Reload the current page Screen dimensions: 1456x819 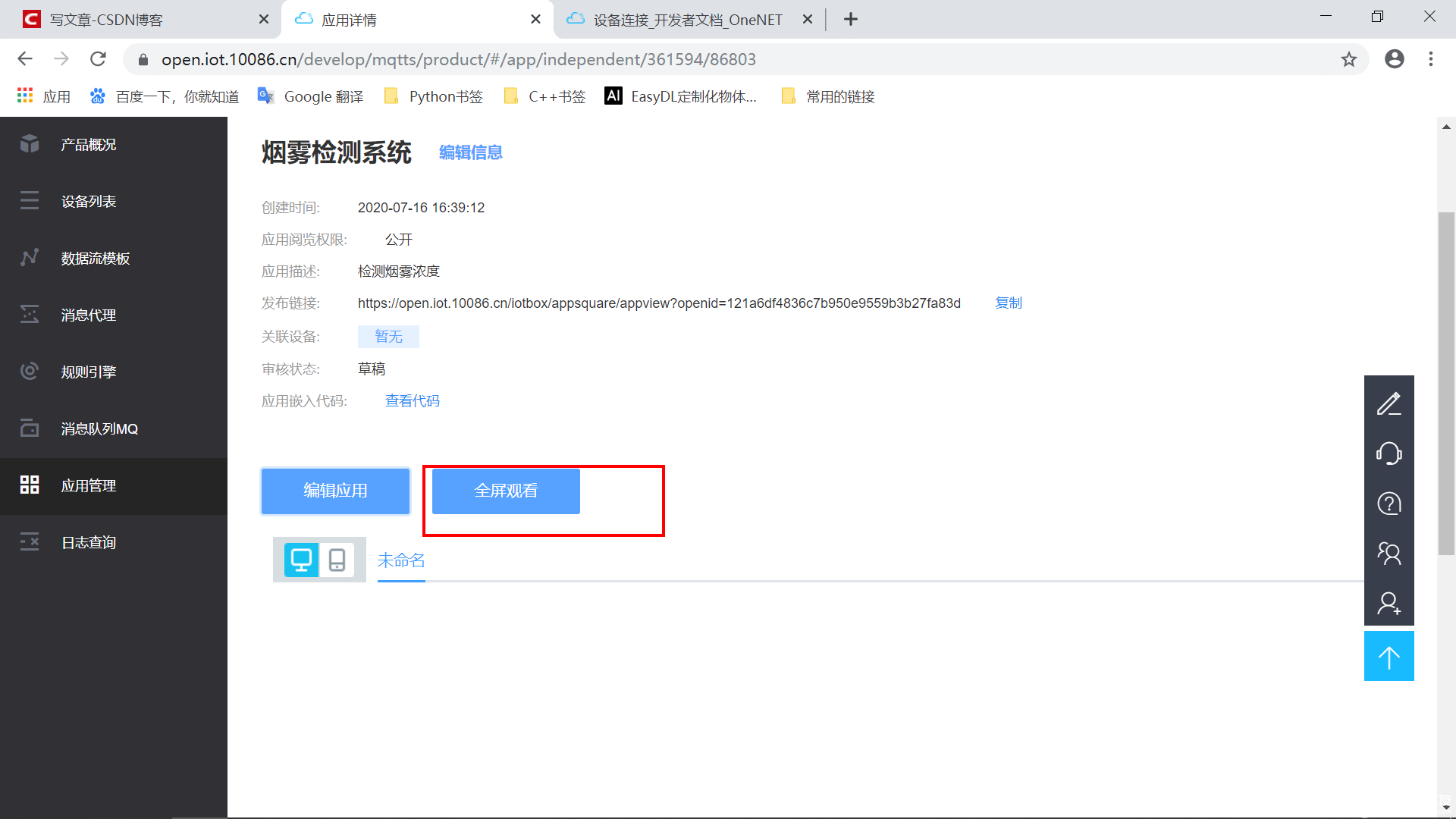pos(98,59)
